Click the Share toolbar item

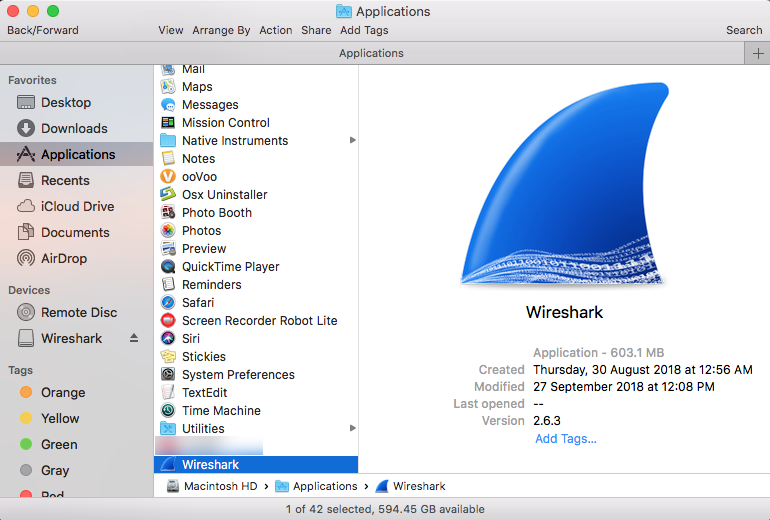point(316,30)
